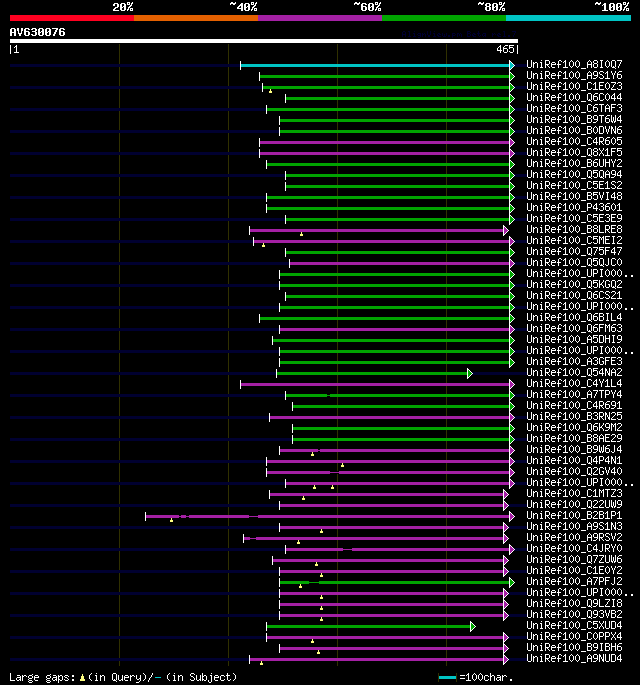The image size is (640, 685).
Task: Open the UniRef100_A9NUD4 label
Action: tap(574, 658)
